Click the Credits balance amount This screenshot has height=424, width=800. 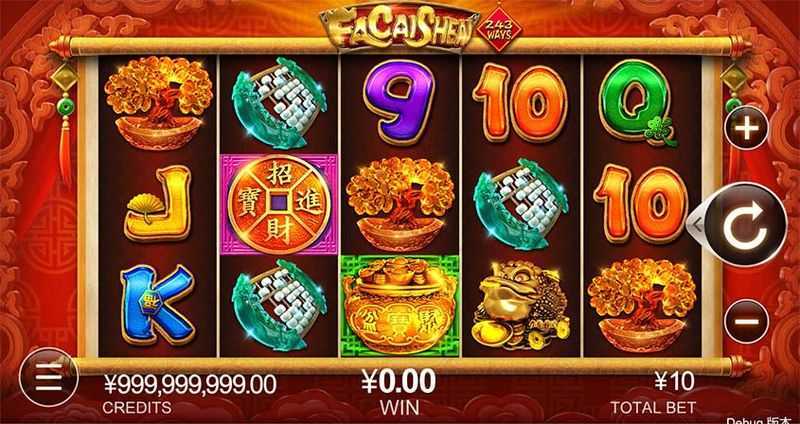tap(190, 384)
